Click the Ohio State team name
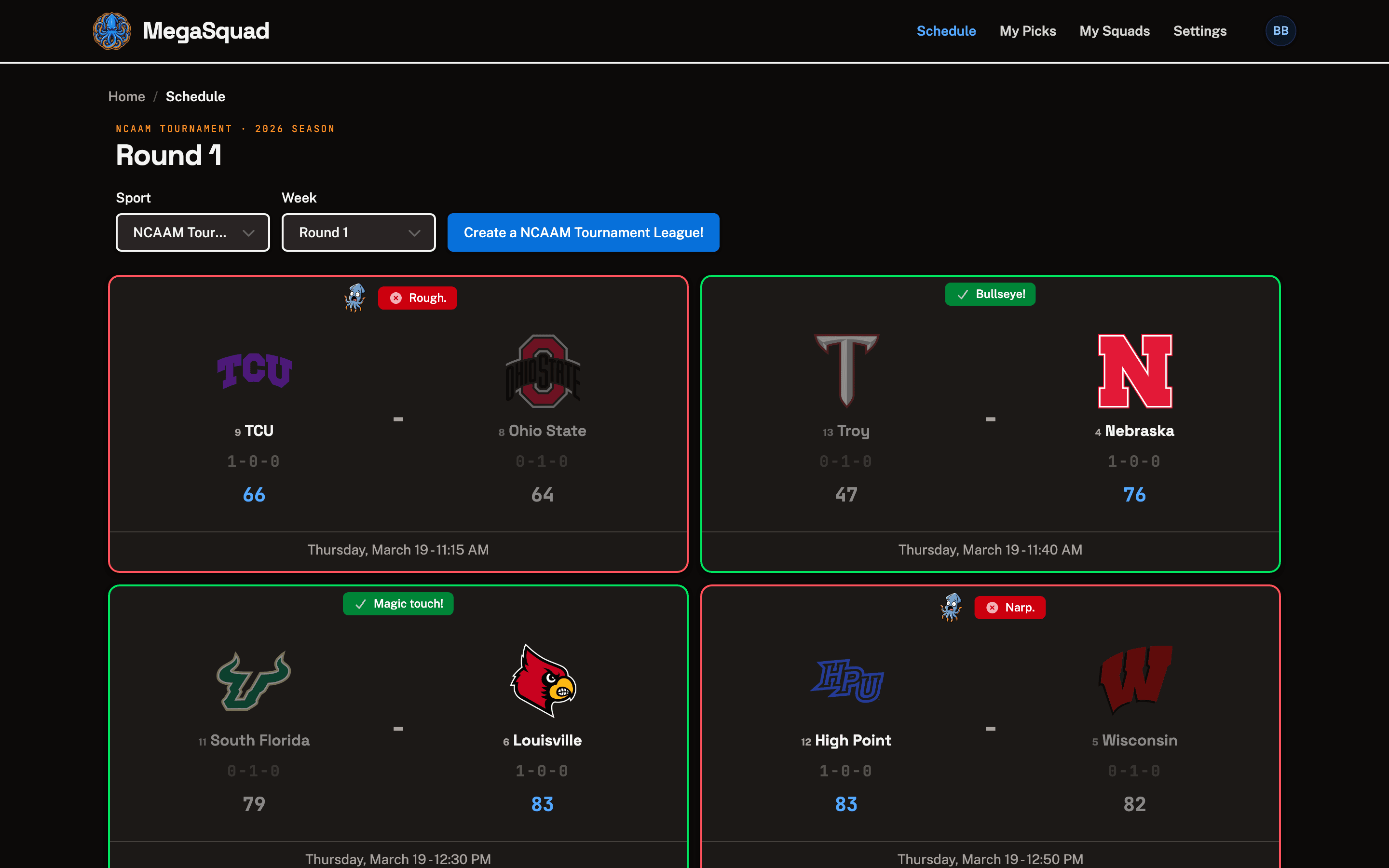1389x868 pixels. 547,431
